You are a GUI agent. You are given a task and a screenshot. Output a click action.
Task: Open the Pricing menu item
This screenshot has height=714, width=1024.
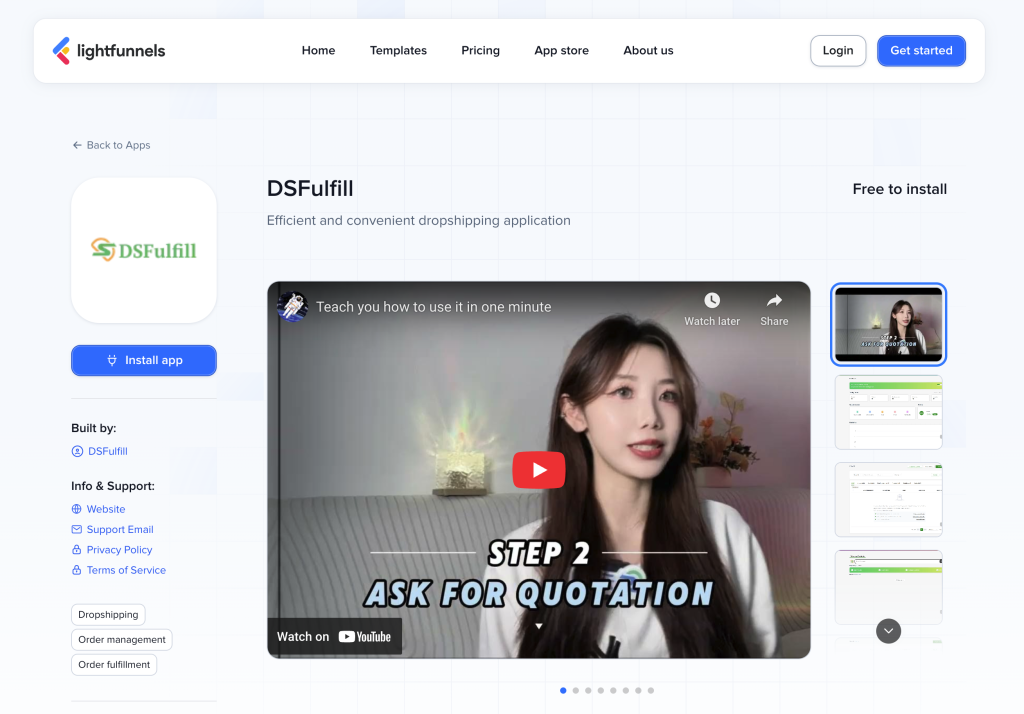pos(480,51)
